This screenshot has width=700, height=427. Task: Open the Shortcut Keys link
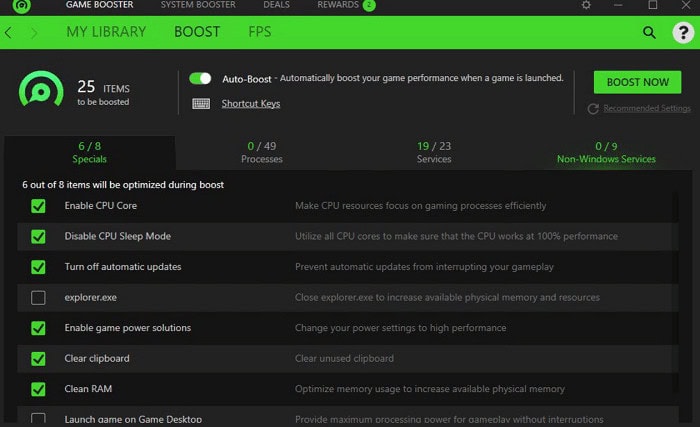coord(251,104)
